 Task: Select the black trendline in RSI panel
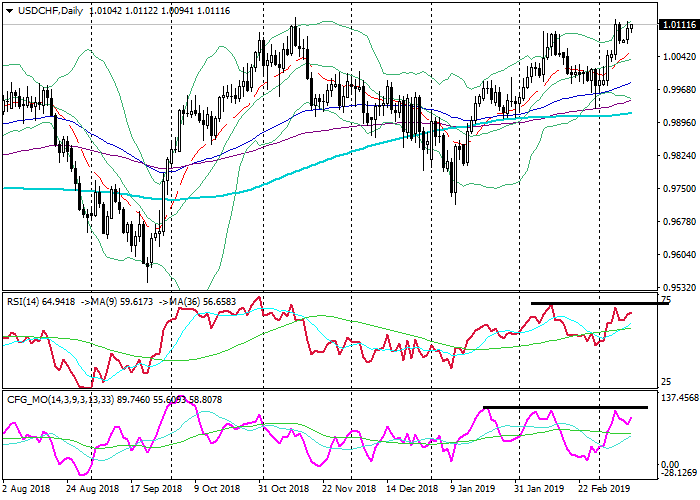pyautogui.click(x=599, y=303)
